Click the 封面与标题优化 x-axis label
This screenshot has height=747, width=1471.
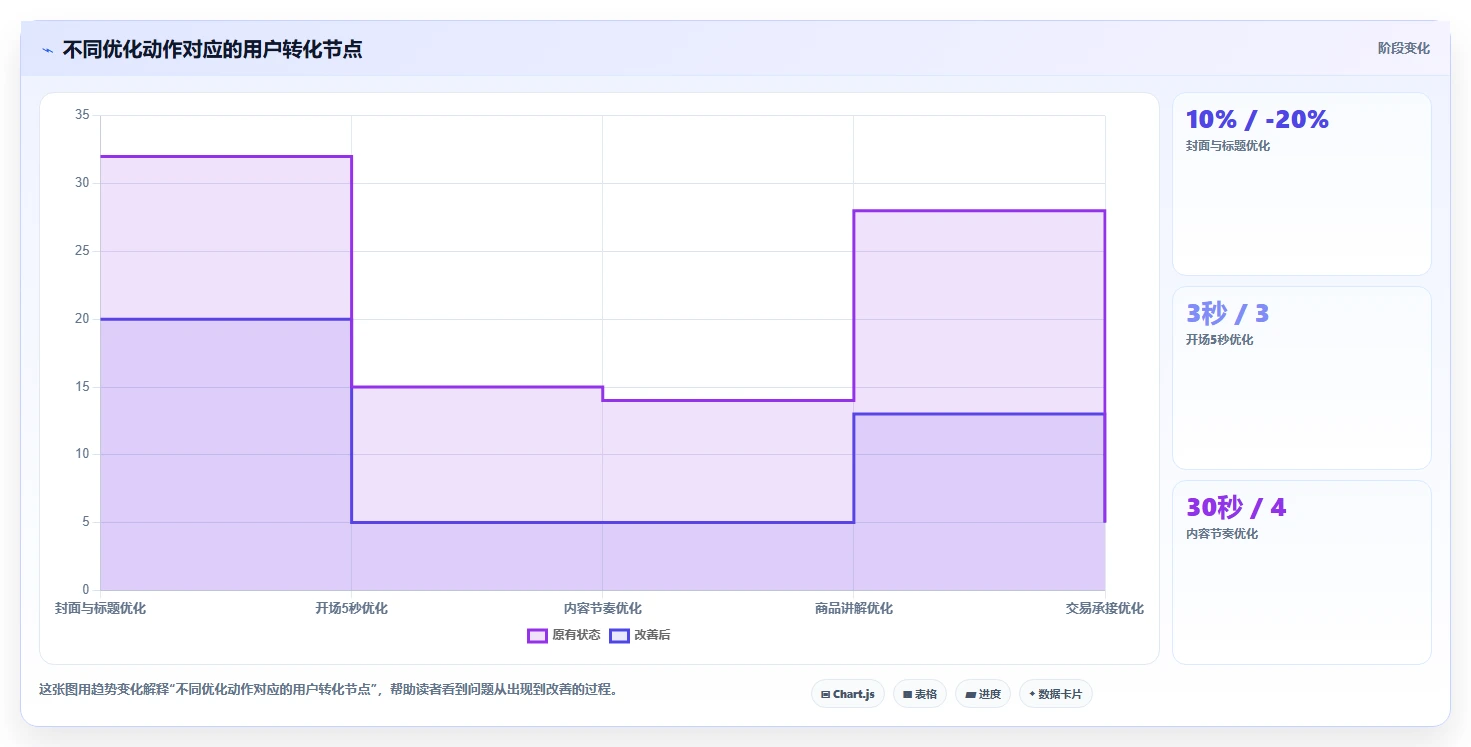coord(100,608)
